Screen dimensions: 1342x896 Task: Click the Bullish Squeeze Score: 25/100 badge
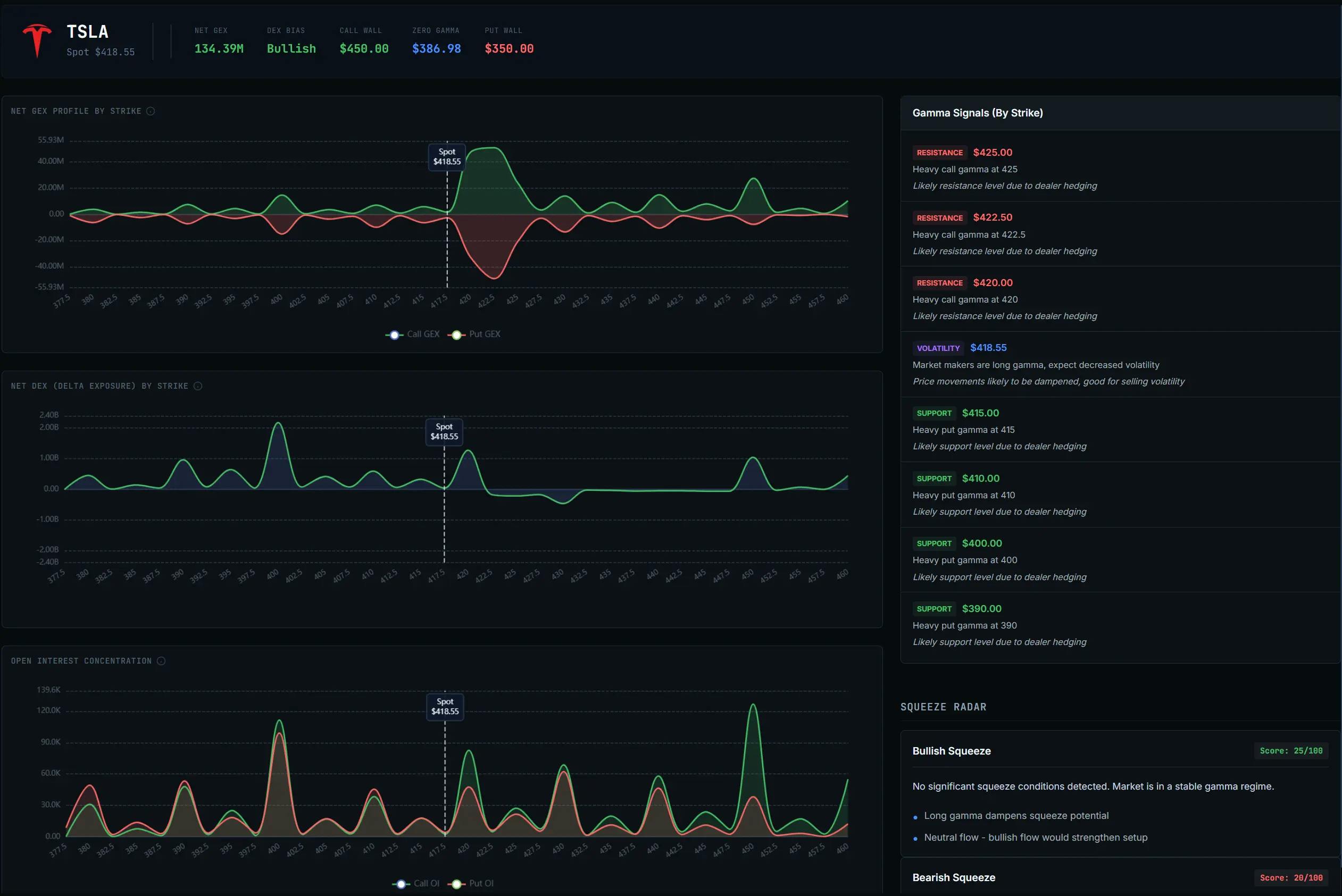1291,751
